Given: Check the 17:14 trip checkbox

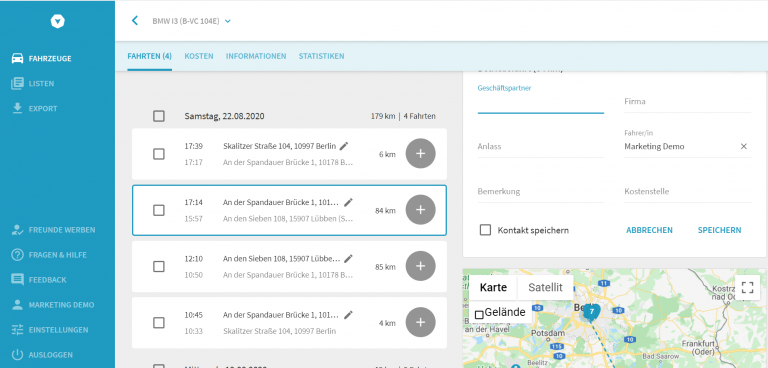Looking at the screenshot, I should pyautogui.click(x=159, y=210).
